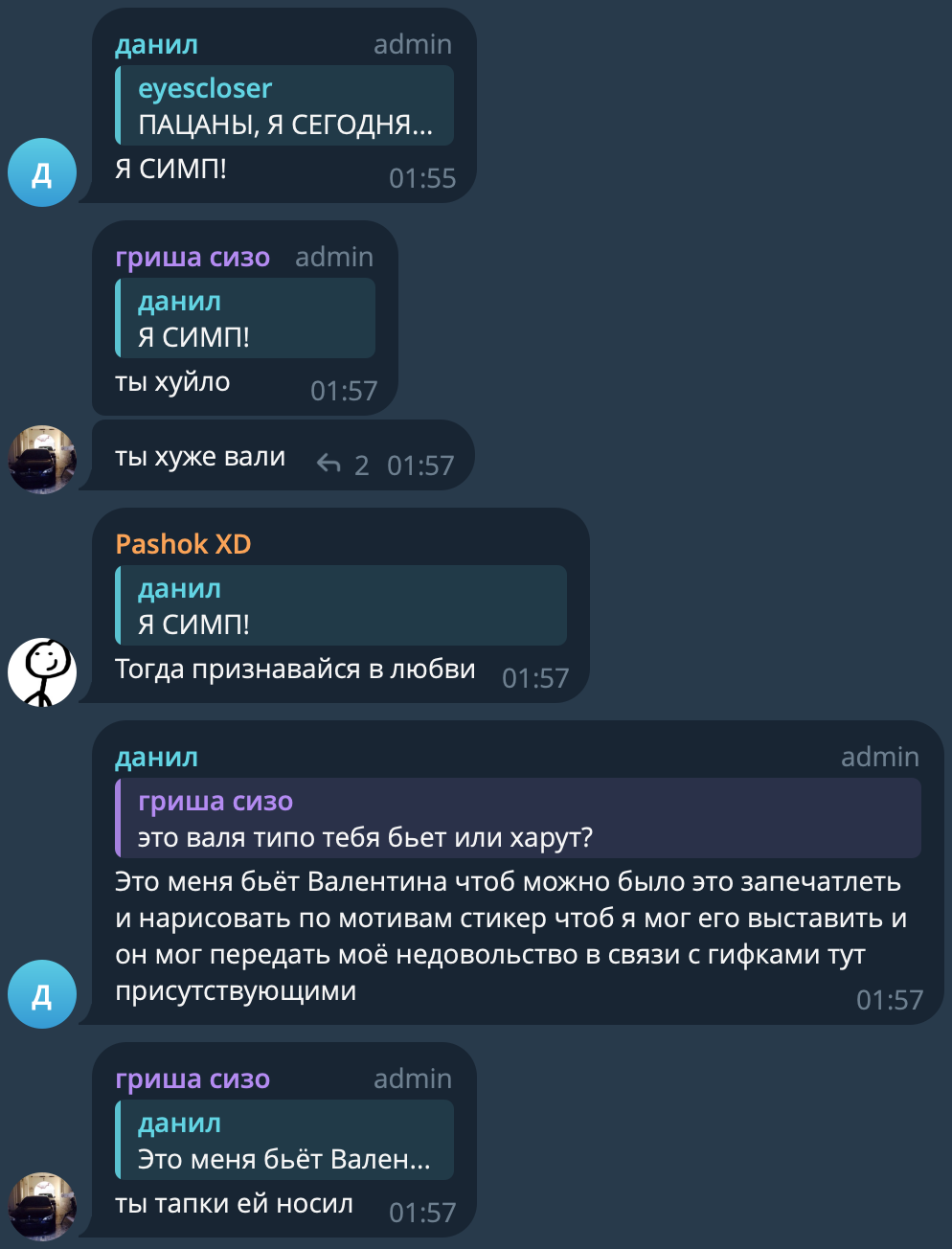952x1249 pixels.
Task: Click sender name данил in first message
Action: pos(157,44)
